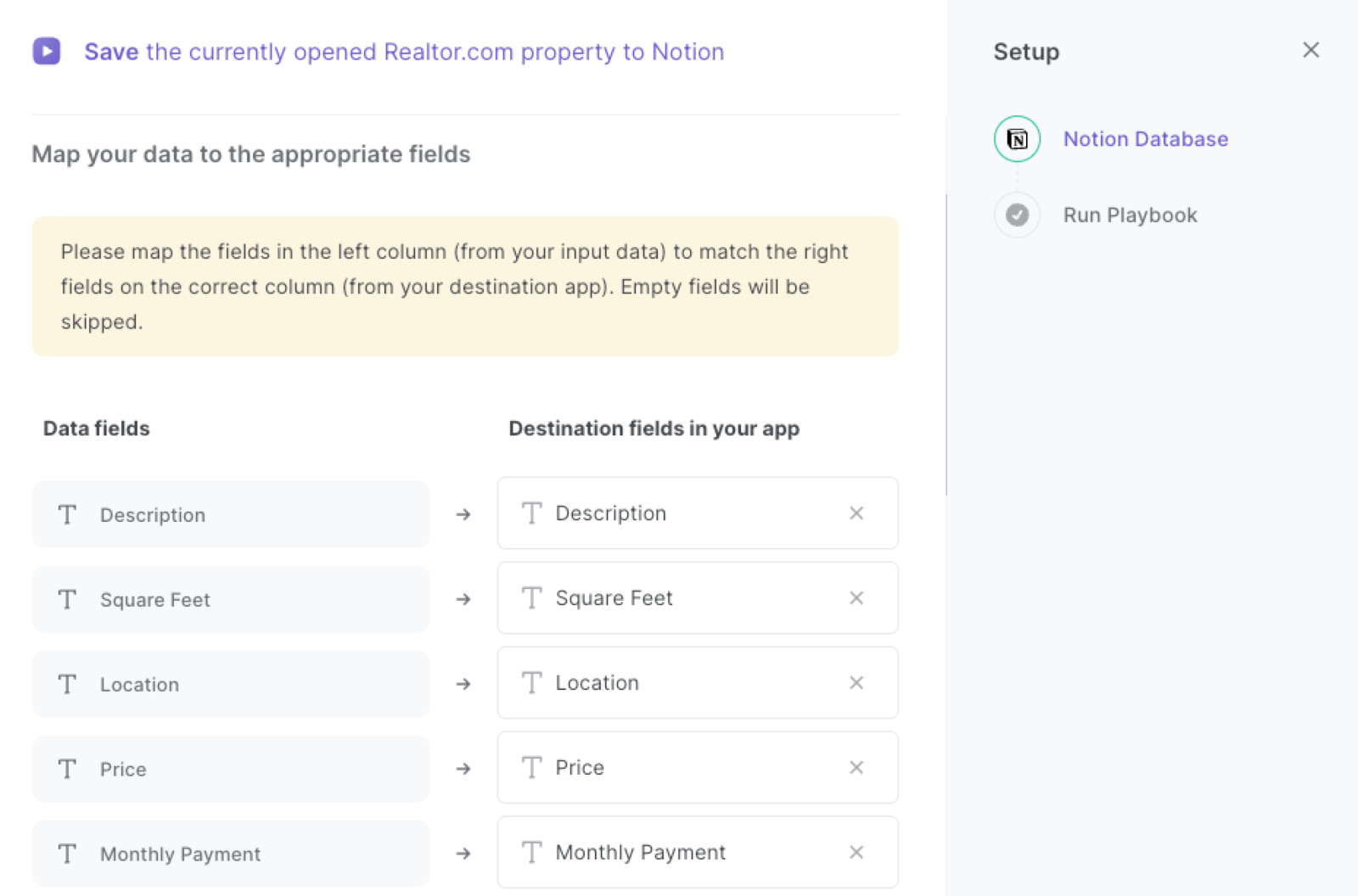
Task: Select the Description data field
Action: pyautogui.click(x=231, y=515)
